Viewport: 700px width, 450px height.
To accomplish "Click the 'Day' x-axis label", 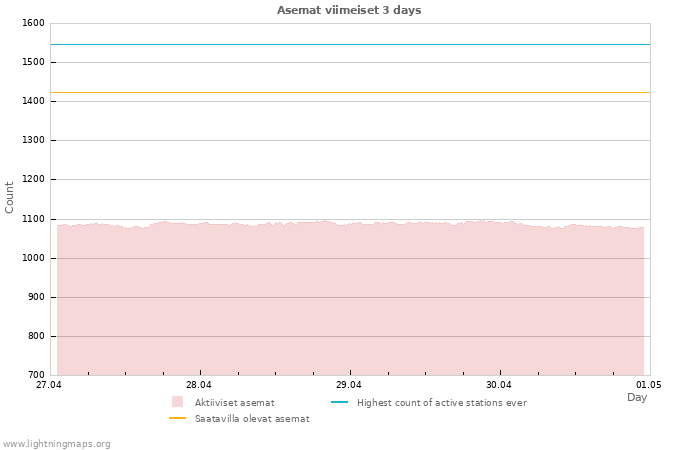I will click(637, 397).
